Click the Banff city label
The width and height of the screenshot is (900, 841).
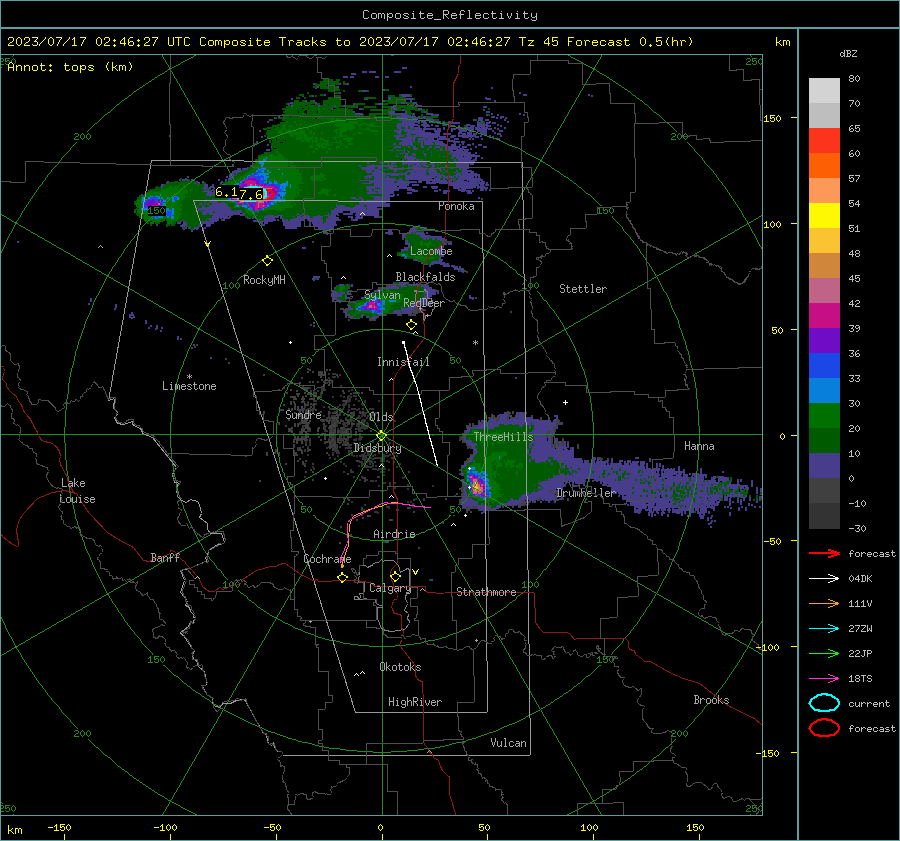click(x=165, y=558)
